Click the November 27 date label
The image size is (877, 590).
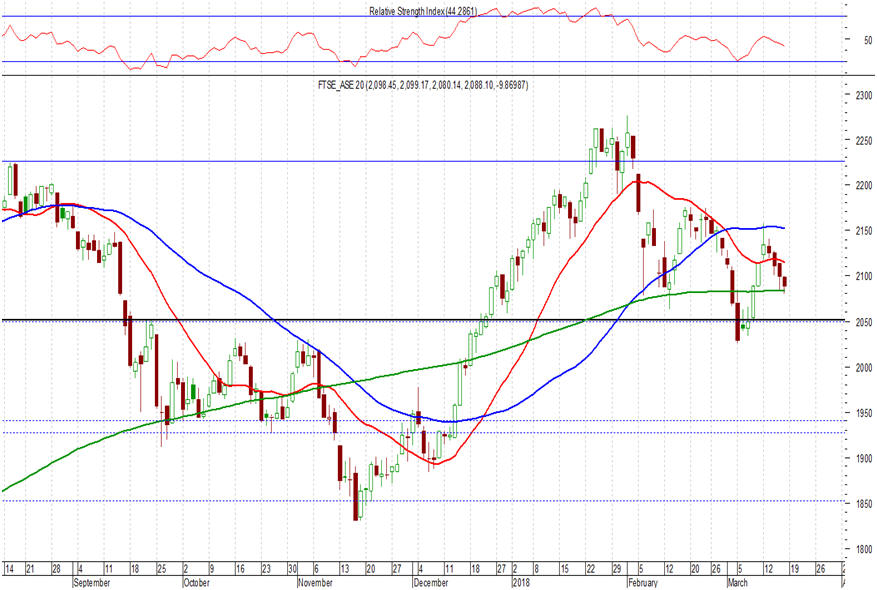397,569
